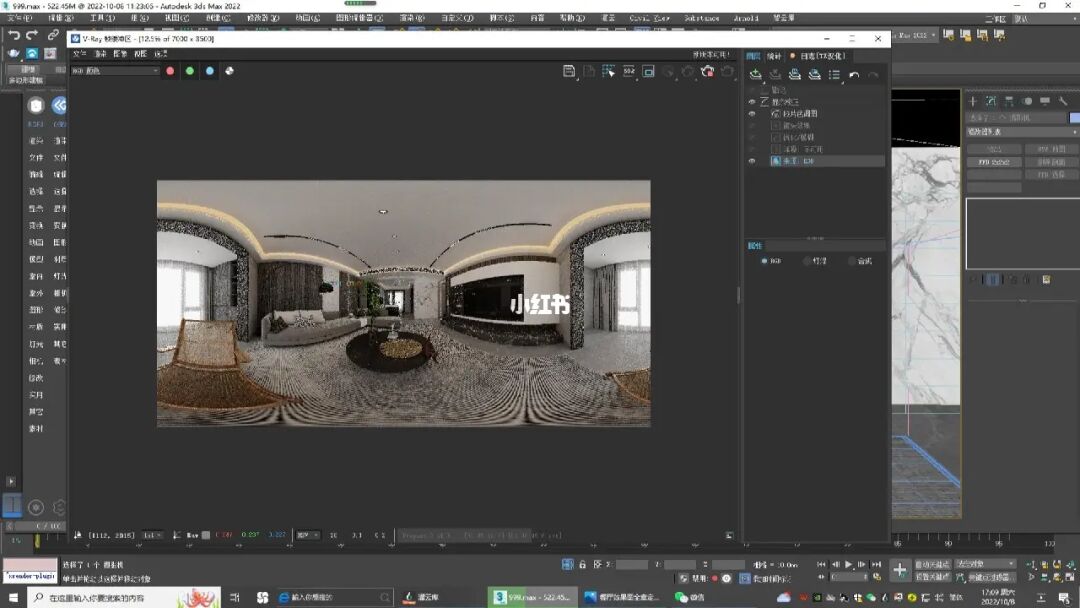The height and width of the screenshot is (608, 1080).
Task: Hide the 显示校正 Display Correction layer
Action: pos(752,102)
